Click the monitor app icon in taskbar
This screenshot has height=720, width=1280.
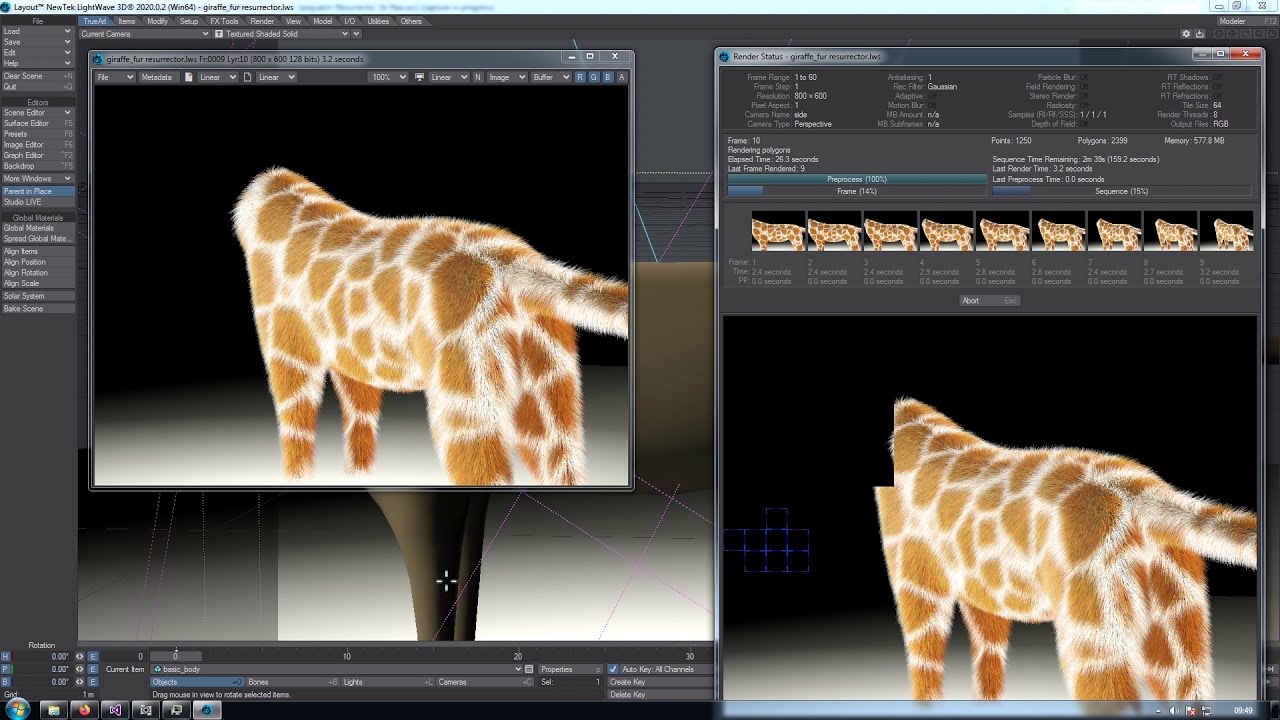(176, 710)
